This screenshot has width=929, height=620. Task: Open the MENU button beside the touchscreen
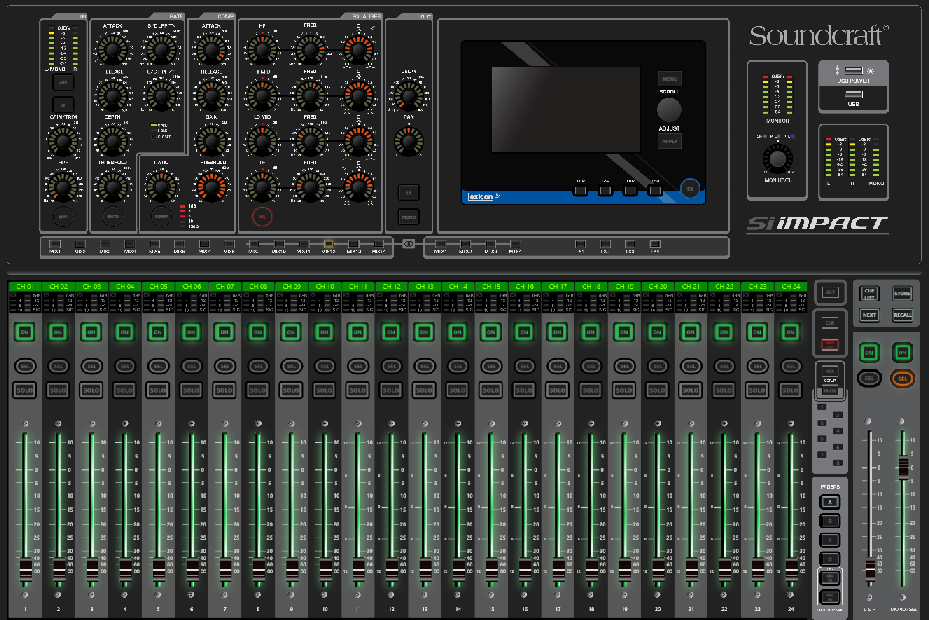click(x=669, y=79)
